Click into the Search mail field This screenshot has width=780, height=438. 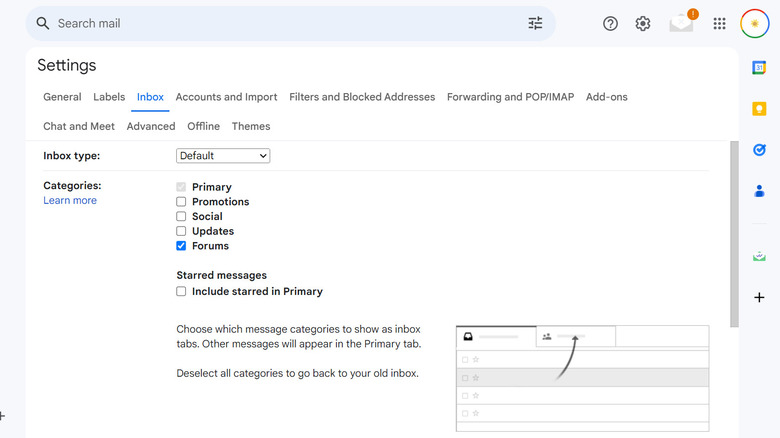coord(280,23)
